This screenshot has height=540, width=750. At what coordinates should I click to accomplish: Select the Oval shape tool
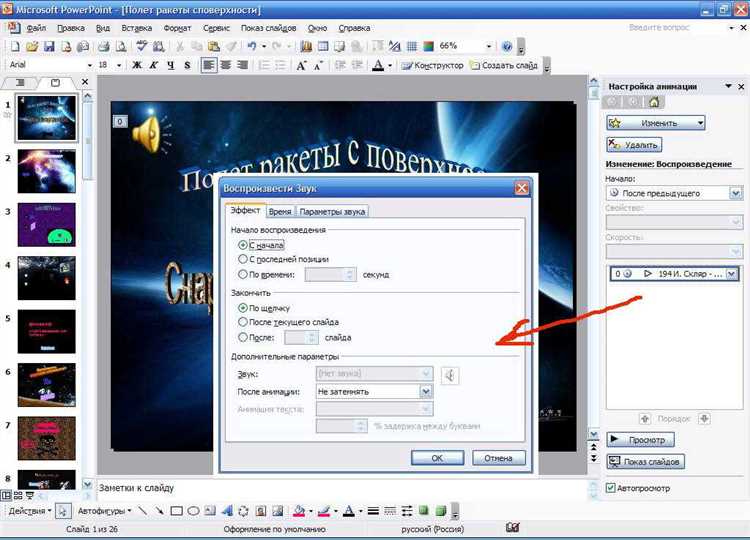[x=193, y=511]
